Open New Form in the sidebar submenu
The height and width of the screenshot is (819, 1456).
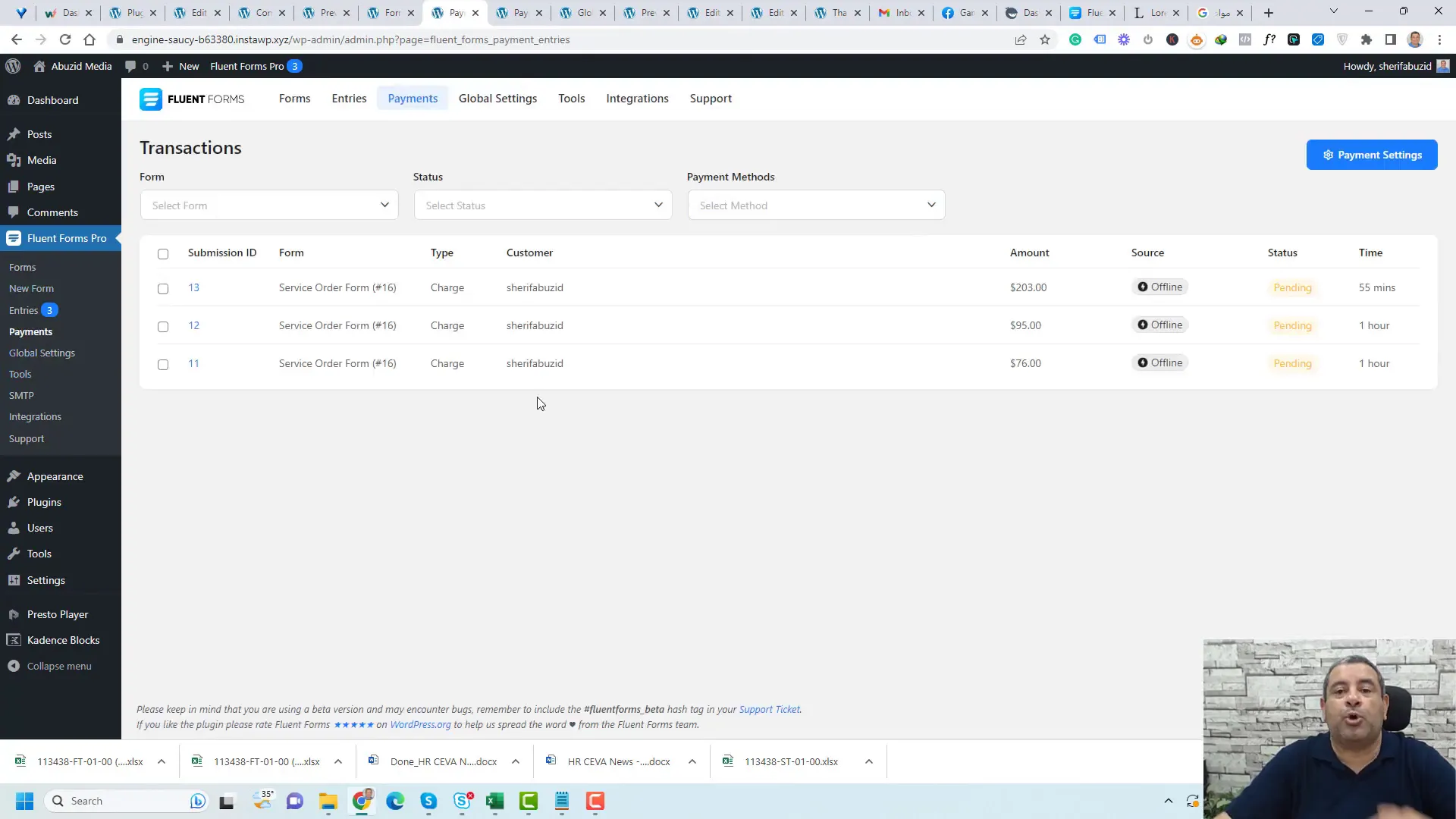tap(31, 289)
